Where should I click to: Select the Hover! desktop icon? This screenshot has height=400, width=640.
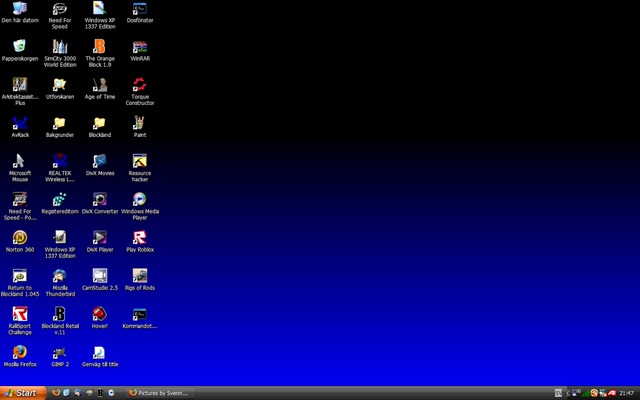pos(100,318)
